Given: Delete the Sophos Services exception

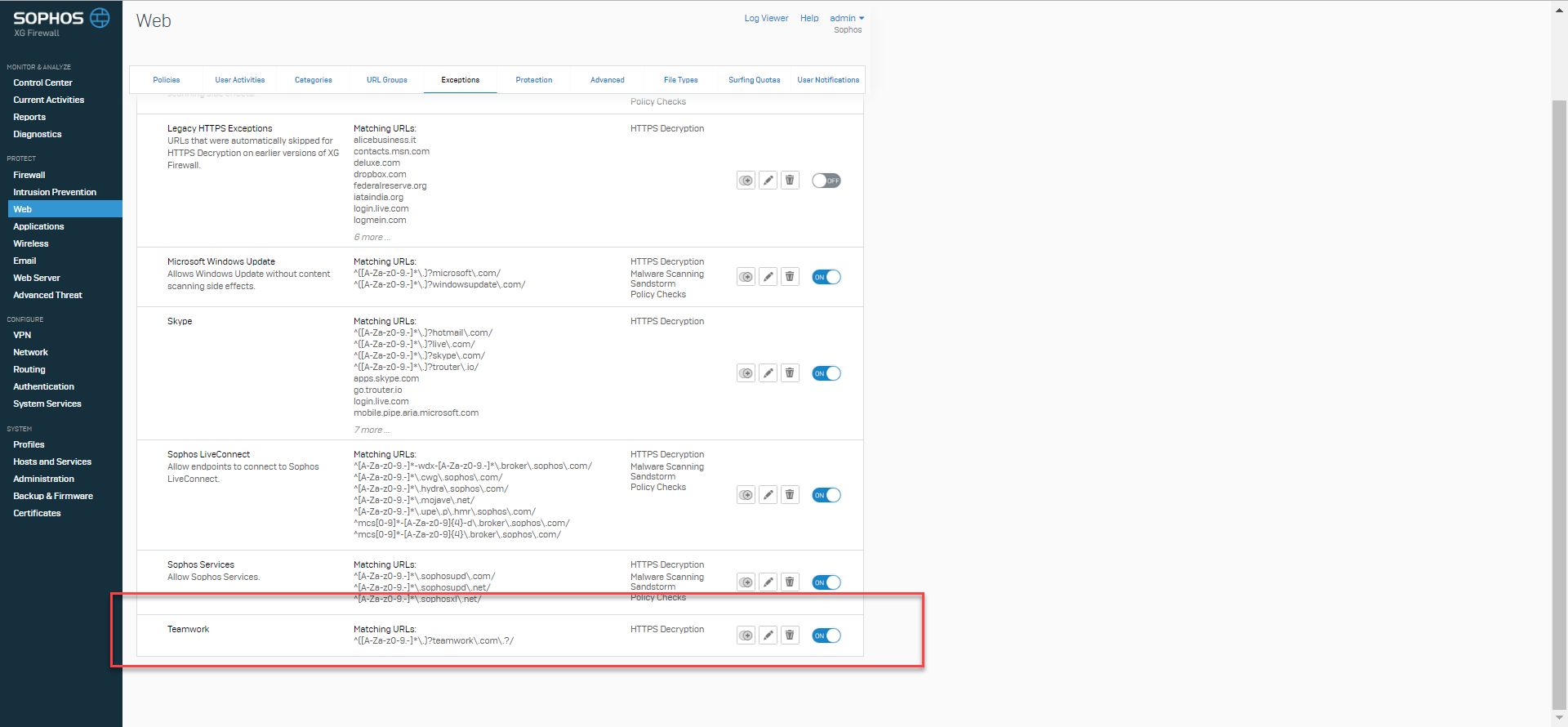Looking at the screenshot, I should tap(790, 582).
